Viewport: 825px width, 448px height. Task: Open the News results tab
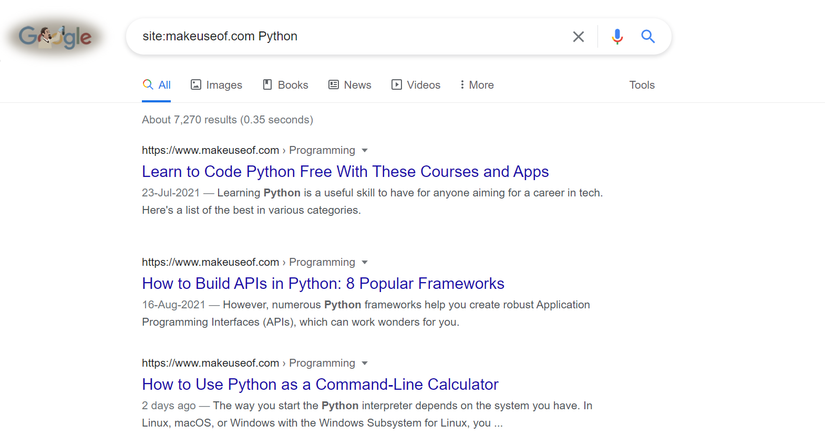coord(349,85)
